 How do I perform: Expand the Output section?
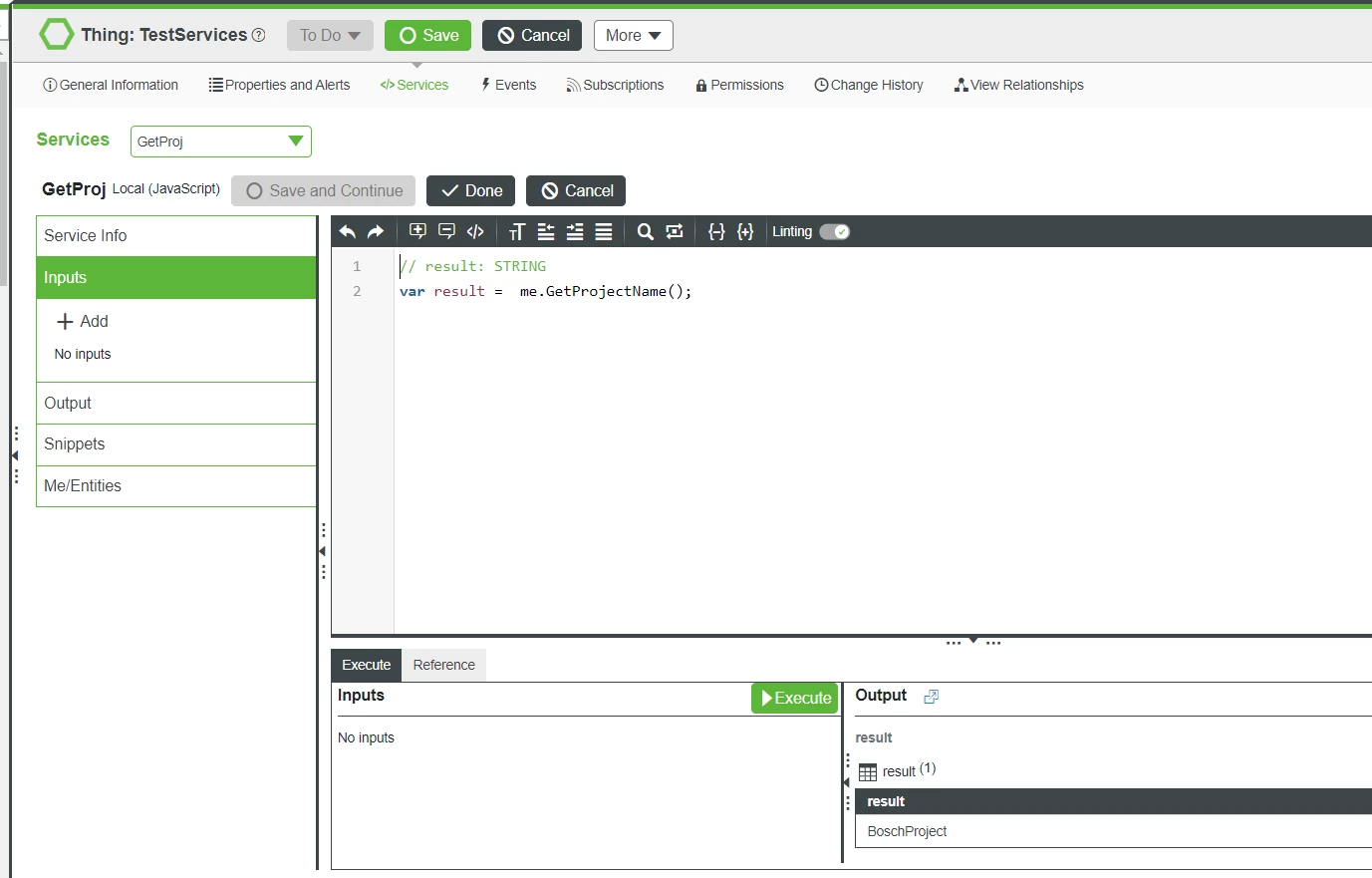176,404
